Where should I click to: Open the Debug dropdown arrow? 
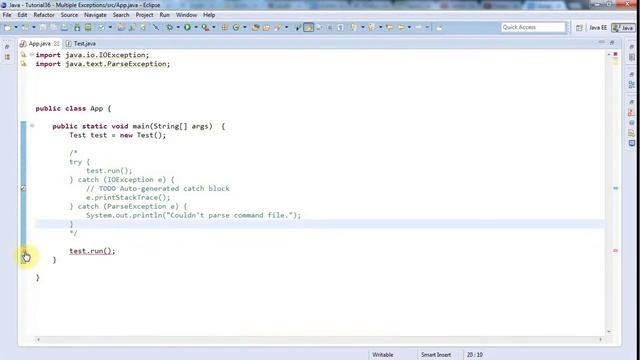(178, 27)
